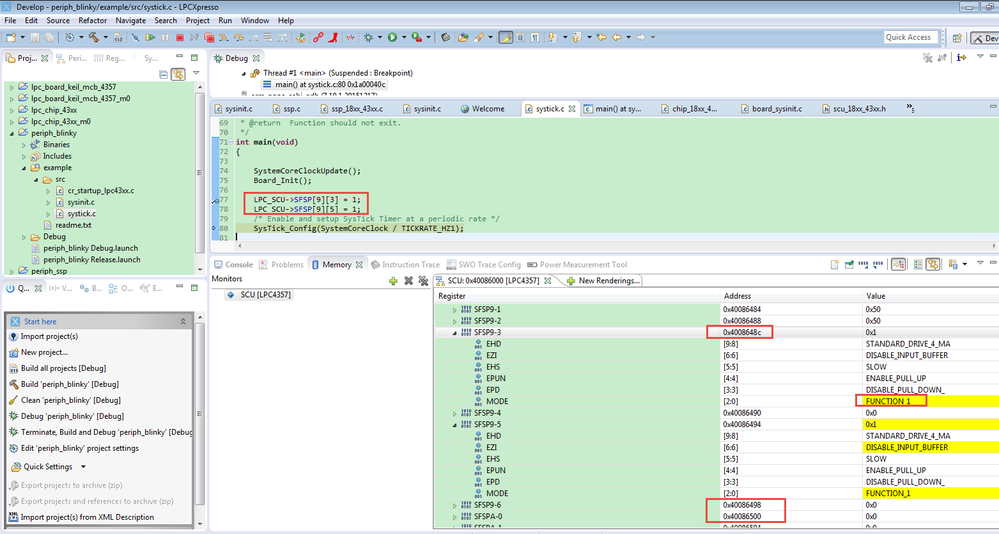This screenshot has height=534, width=999.
Task: Click the Remove Memory Monitor X icon
Action: 408,280
